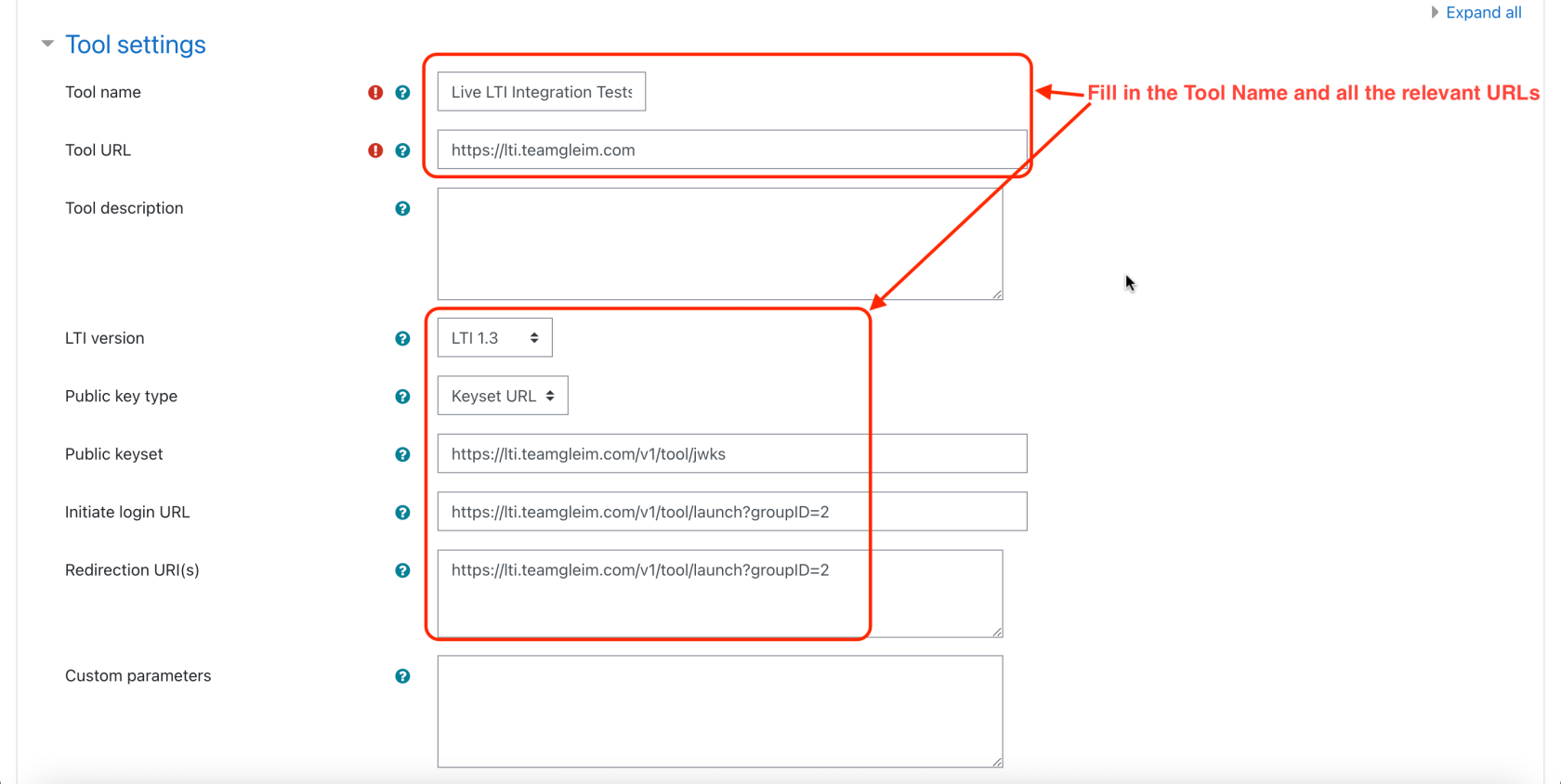Screen dimensions: 1561x784
Task: Click inside the Custom parameters textarea
Action: [x=719, y=711]
